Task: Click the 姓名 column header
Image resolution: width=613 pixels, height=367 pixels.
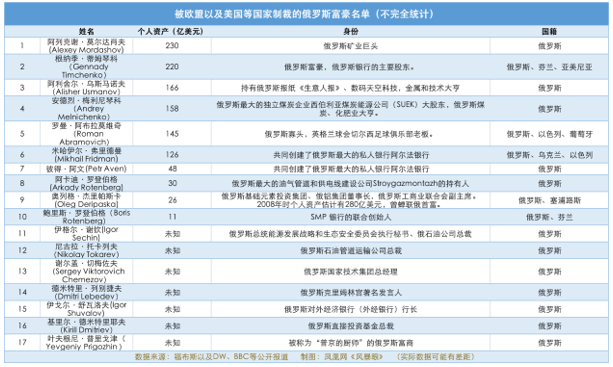Action: (x=86, y=31)
